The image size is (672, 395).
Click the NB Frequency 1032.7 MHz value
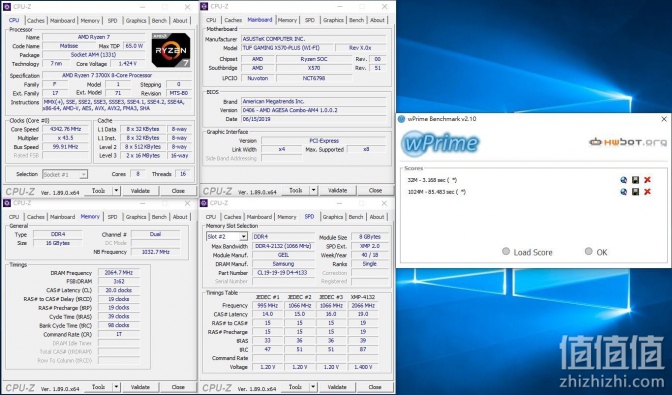pos(155,252)
